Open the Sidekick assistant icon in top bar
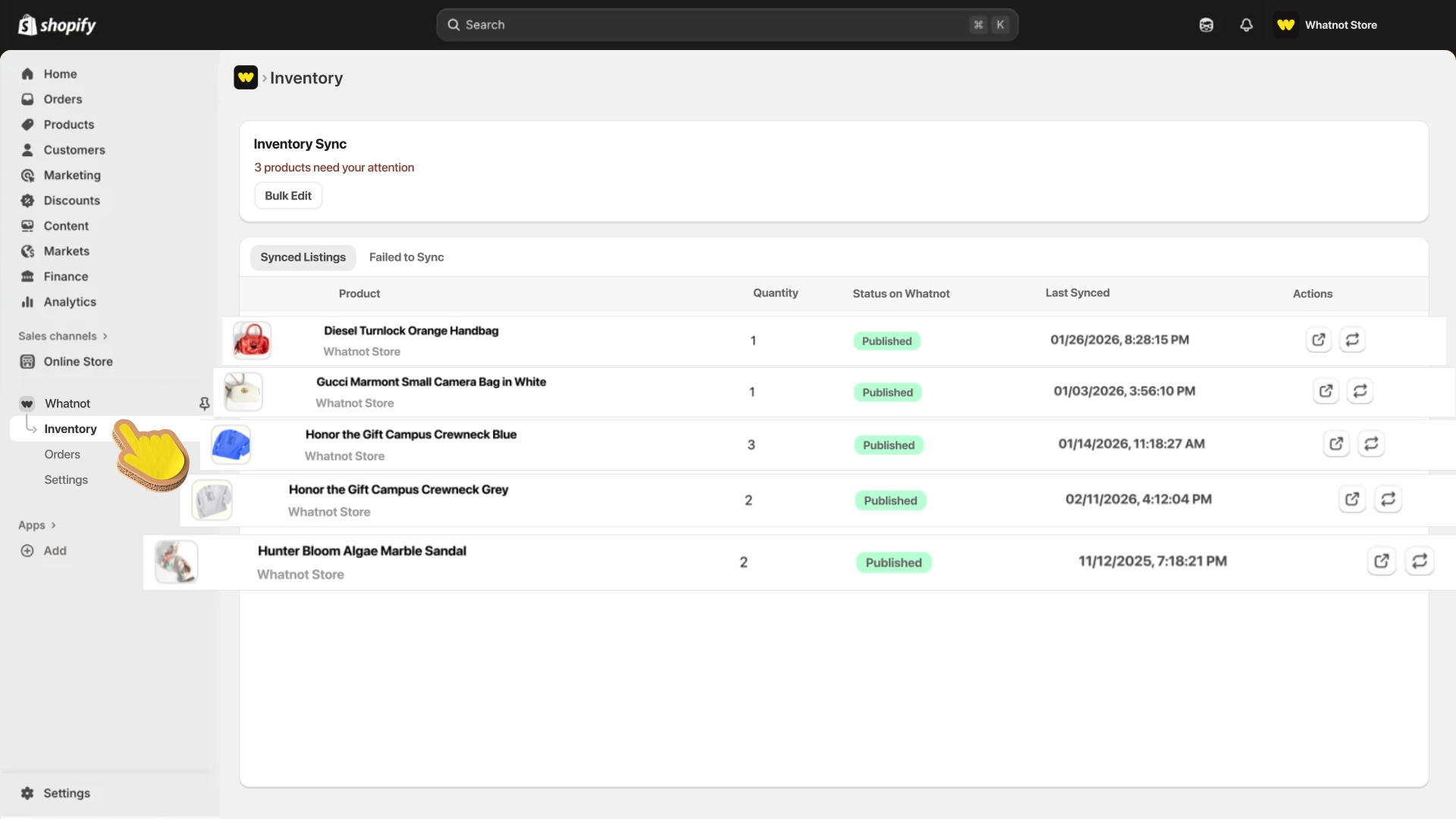 tap(1206, 25)
